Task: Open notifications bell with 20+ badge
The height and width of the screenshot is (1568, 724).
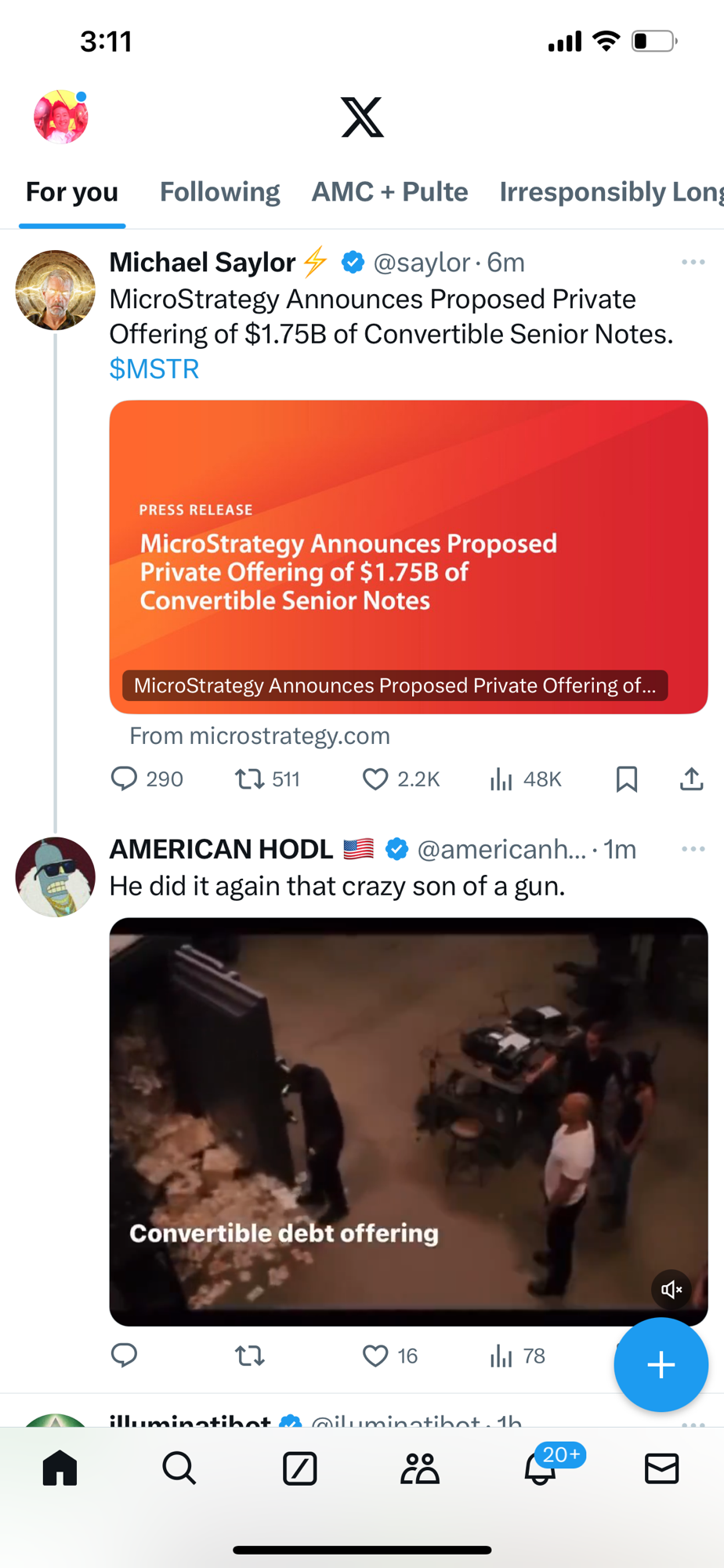Action: 541,1468
